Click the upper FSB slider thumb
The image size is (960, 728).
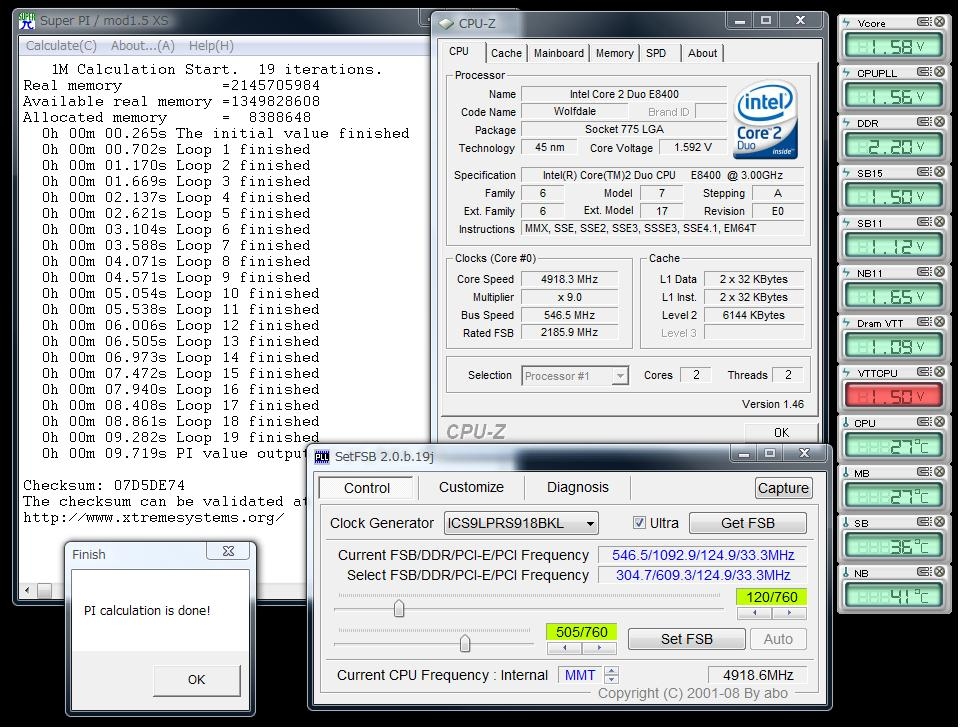coord(399,609)
